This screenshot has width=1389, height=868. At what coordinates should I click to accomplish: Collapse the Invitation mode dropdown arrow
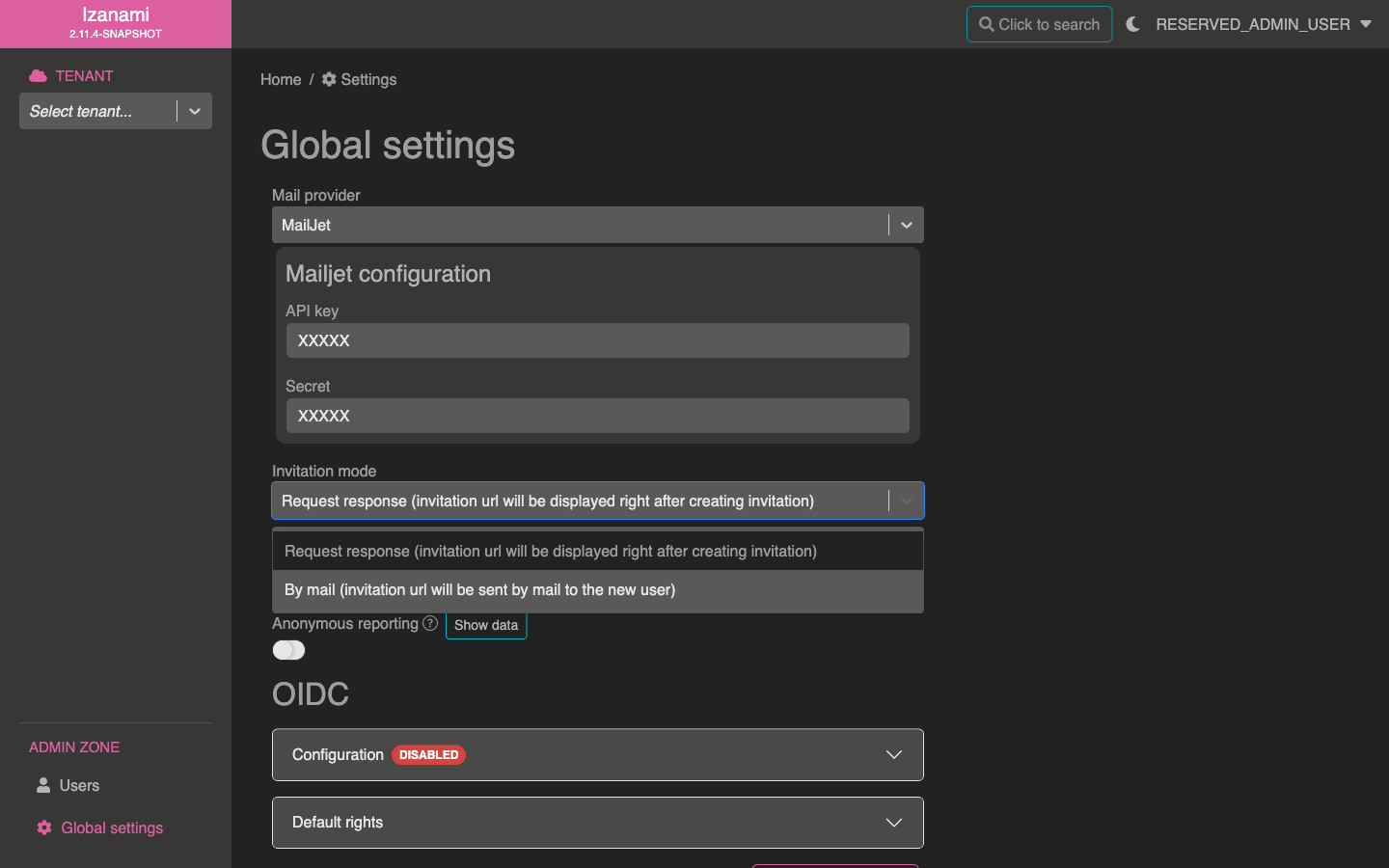click(x=906, y=501)
